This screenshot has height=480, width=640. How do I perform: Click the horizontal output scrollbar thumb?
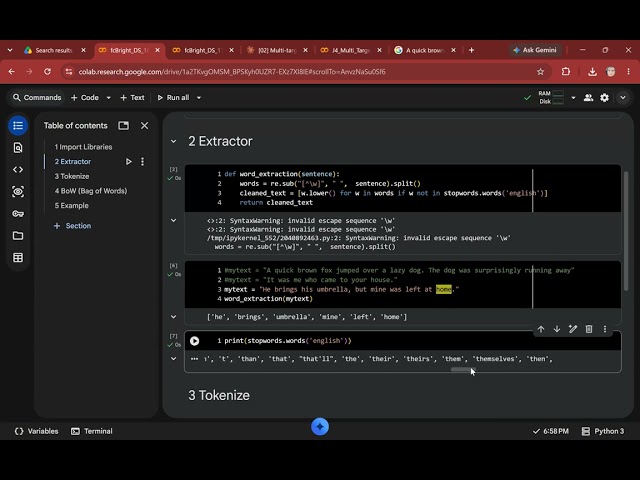click(463, 369)
